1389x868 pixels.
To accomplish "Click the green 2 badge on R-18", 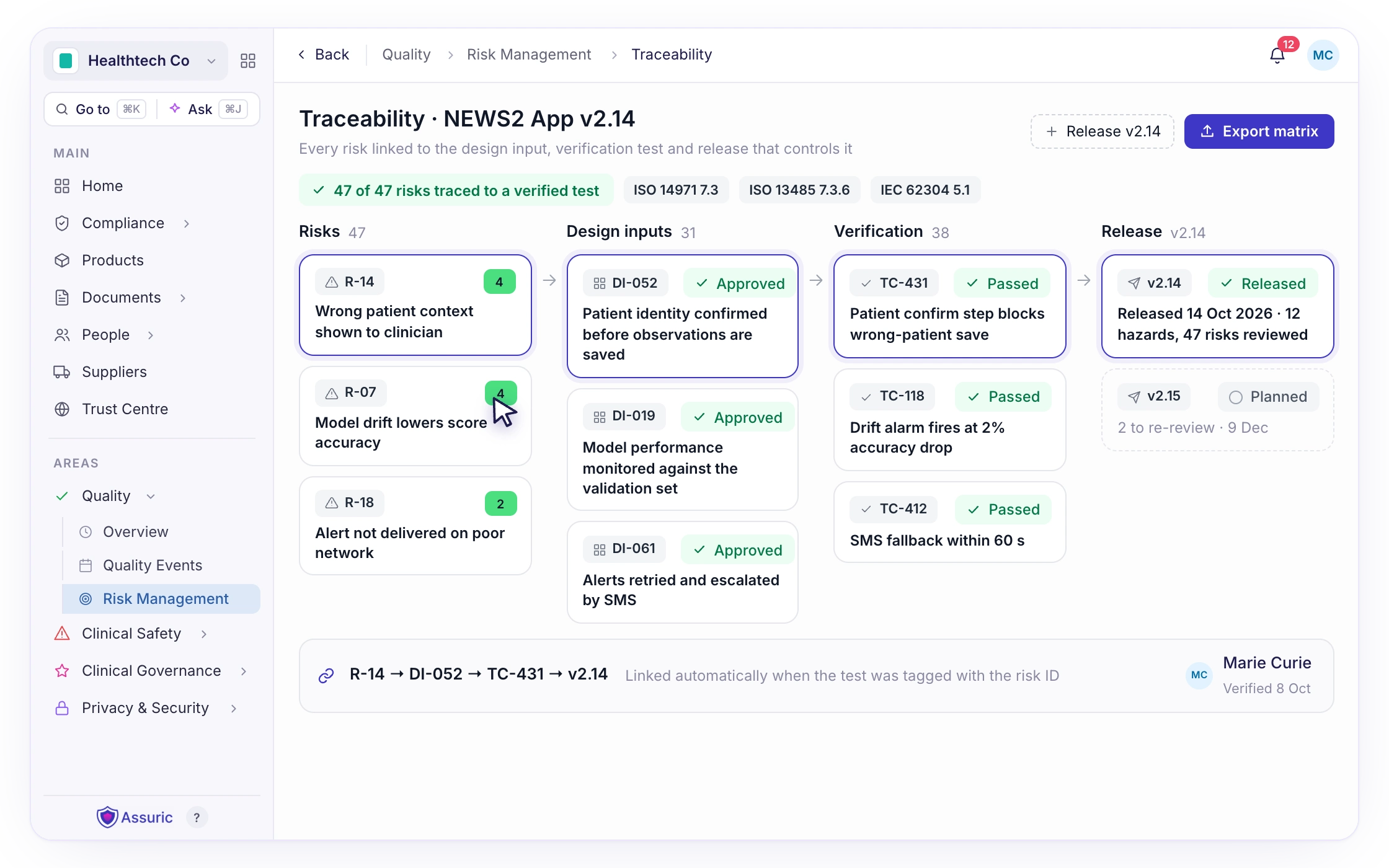I will [500, 503].
